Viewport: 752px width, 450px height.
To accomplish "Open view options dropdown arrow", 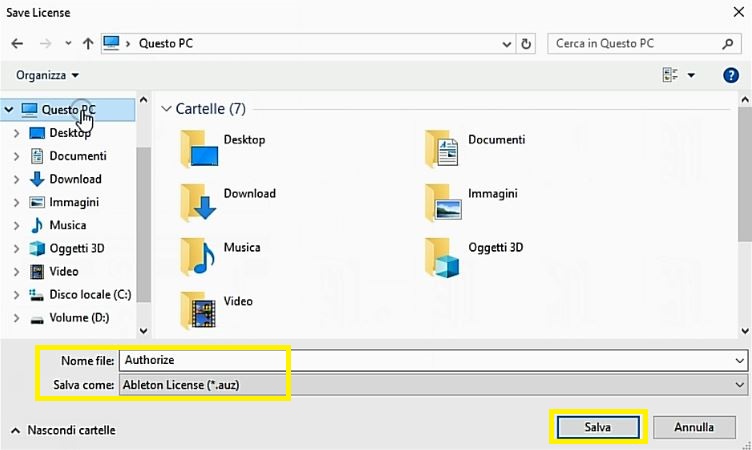I will (691, 75).
